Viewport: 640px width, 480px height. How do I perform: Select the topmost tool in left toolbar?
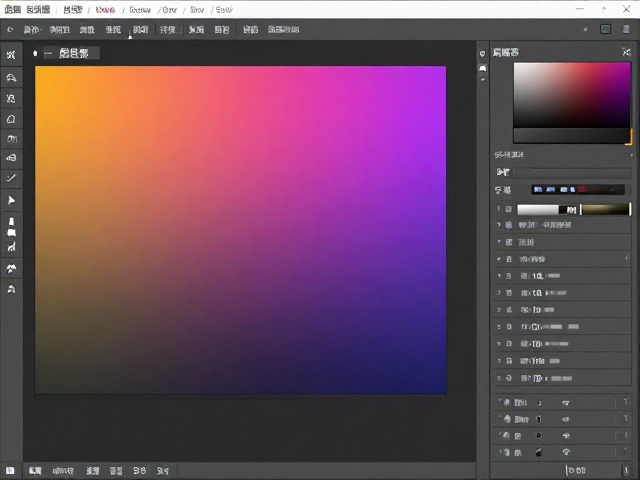pos(11,55)
